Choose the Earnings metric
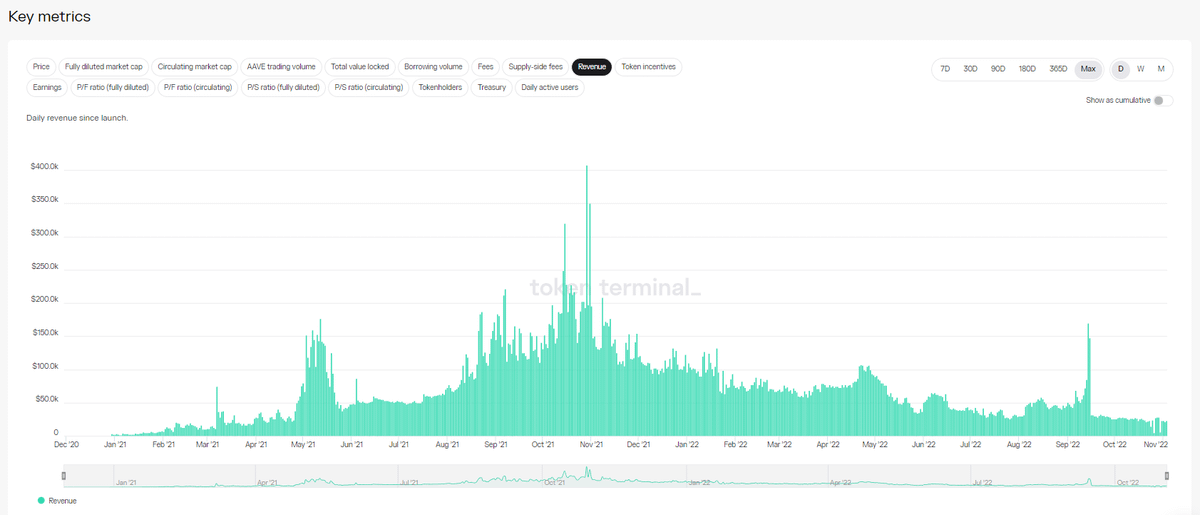 tap(47, 87)
